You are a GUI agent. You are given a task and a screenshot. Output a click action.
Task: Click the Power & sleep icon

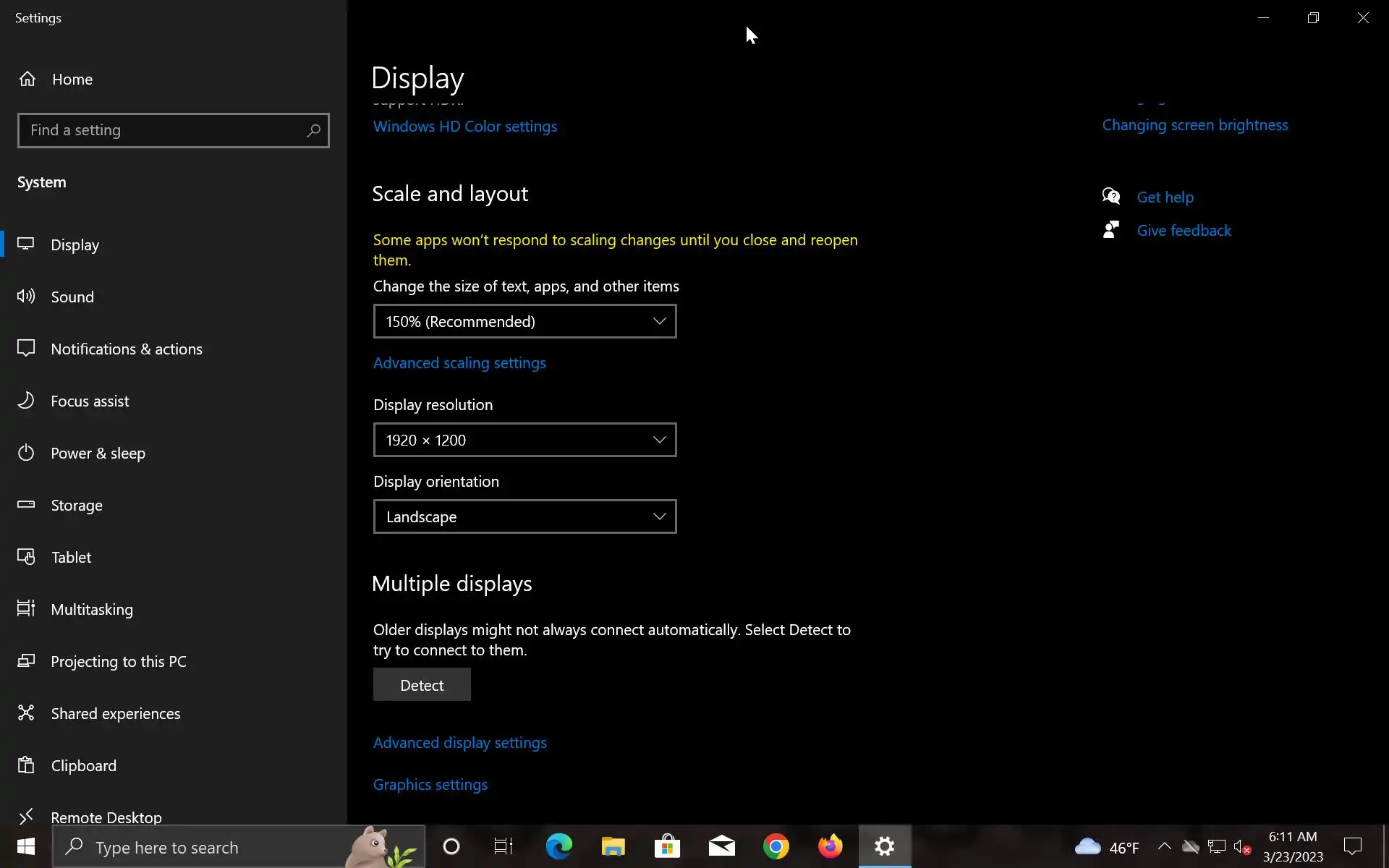point(26,453)
